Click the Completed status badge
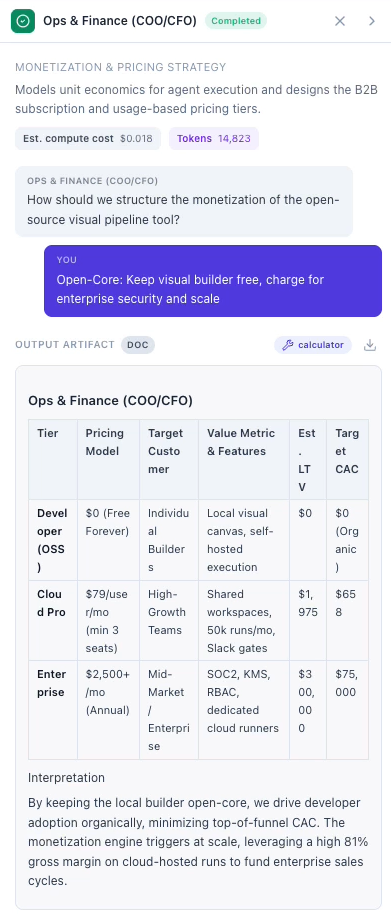Image resolution: width=391 pixels, height=922 pixels. pyautogui.click(x=236, y=21)
